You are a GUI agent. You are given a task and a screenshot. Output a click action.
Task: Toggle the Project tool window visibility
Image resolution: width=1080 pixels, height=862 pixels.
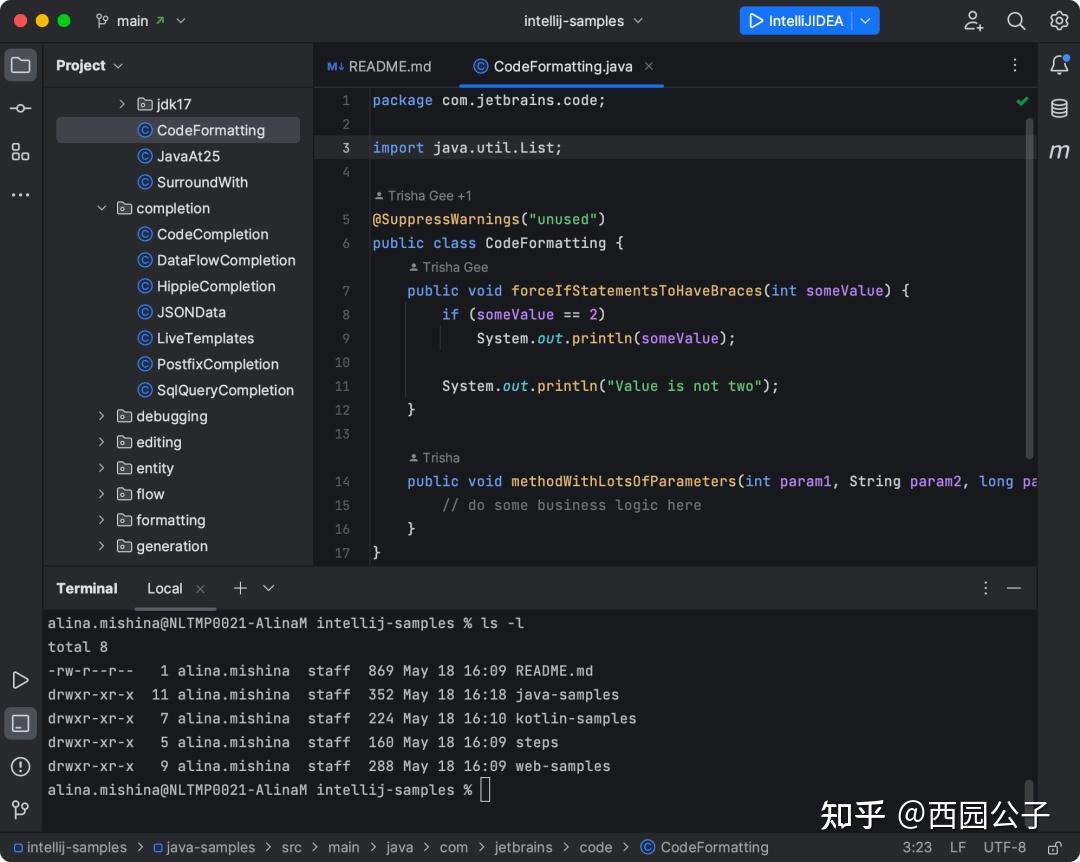click(20, 64)
